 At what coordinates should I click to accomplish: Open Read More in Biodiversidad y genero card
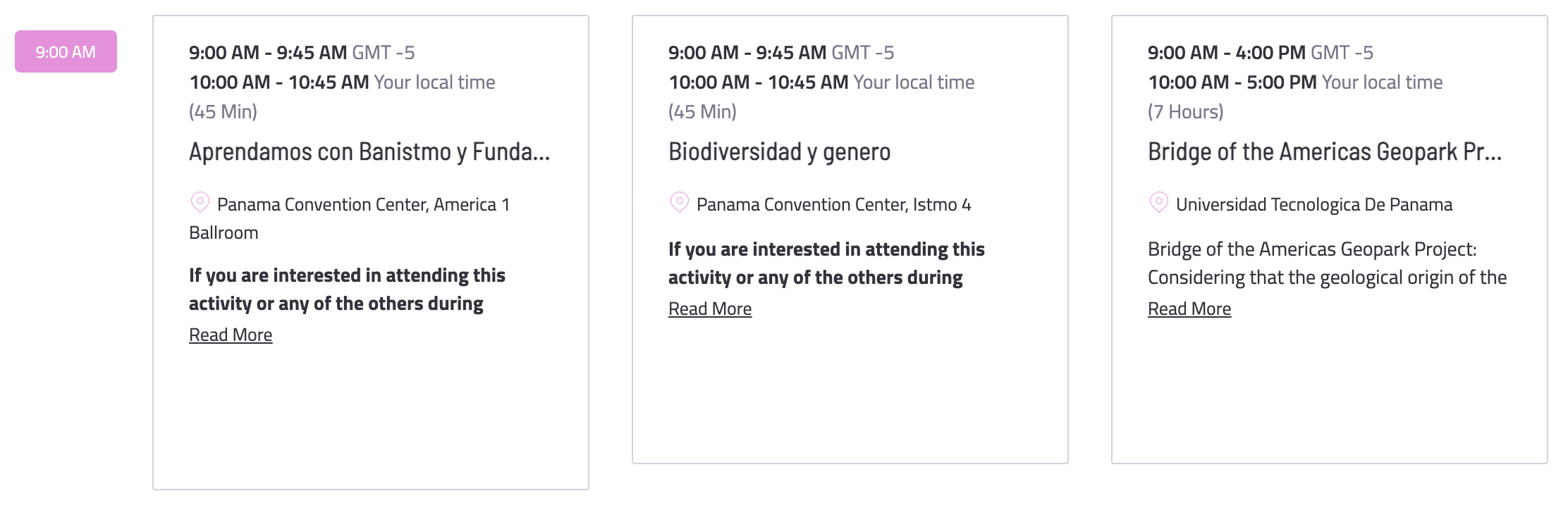(x=710, y=309)
